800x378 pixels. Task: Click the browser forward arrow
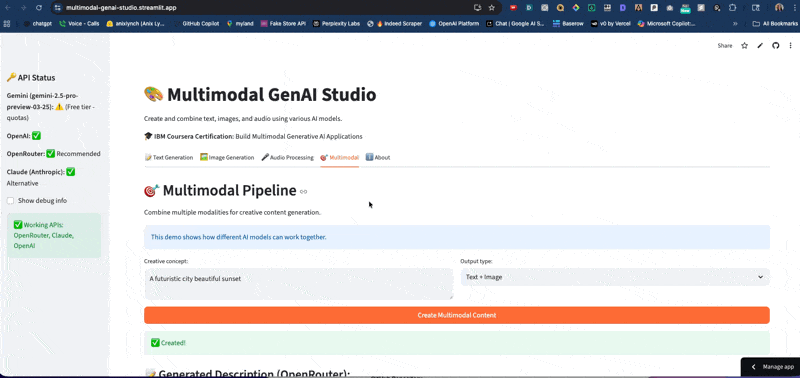point(23,8)
